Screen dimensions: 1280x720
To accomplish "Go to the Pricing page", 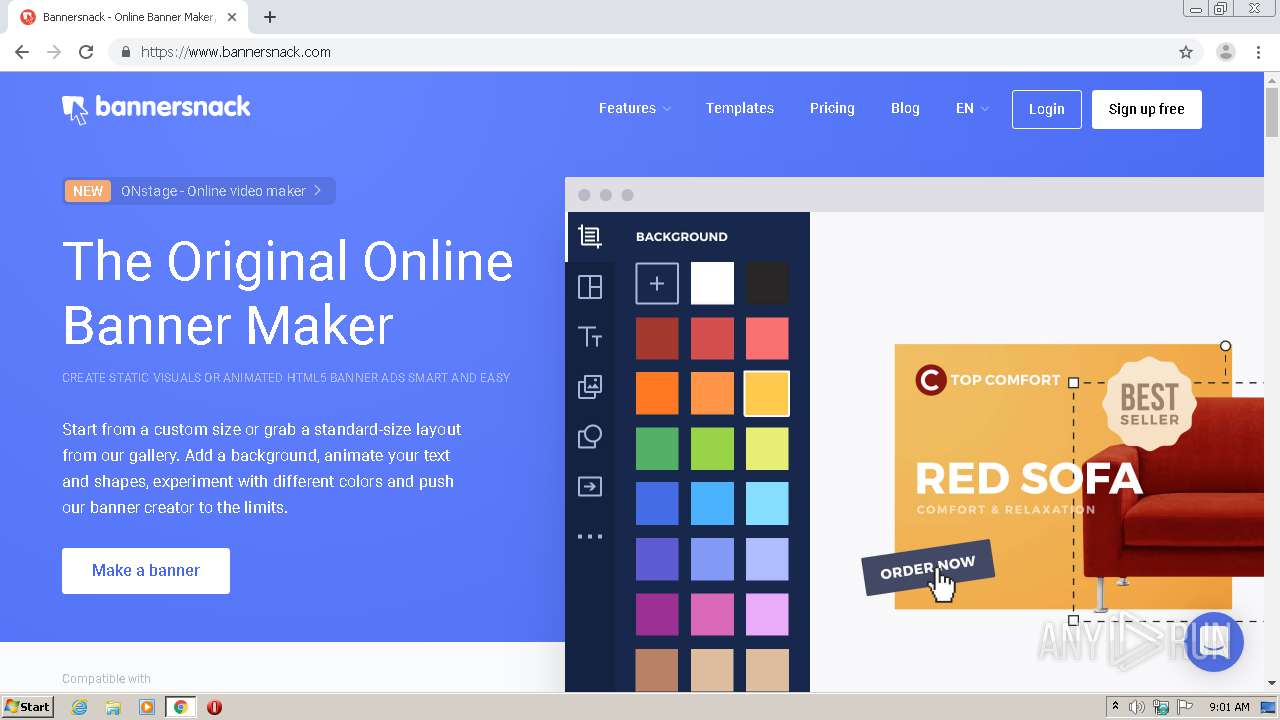I will pos(832,108).
